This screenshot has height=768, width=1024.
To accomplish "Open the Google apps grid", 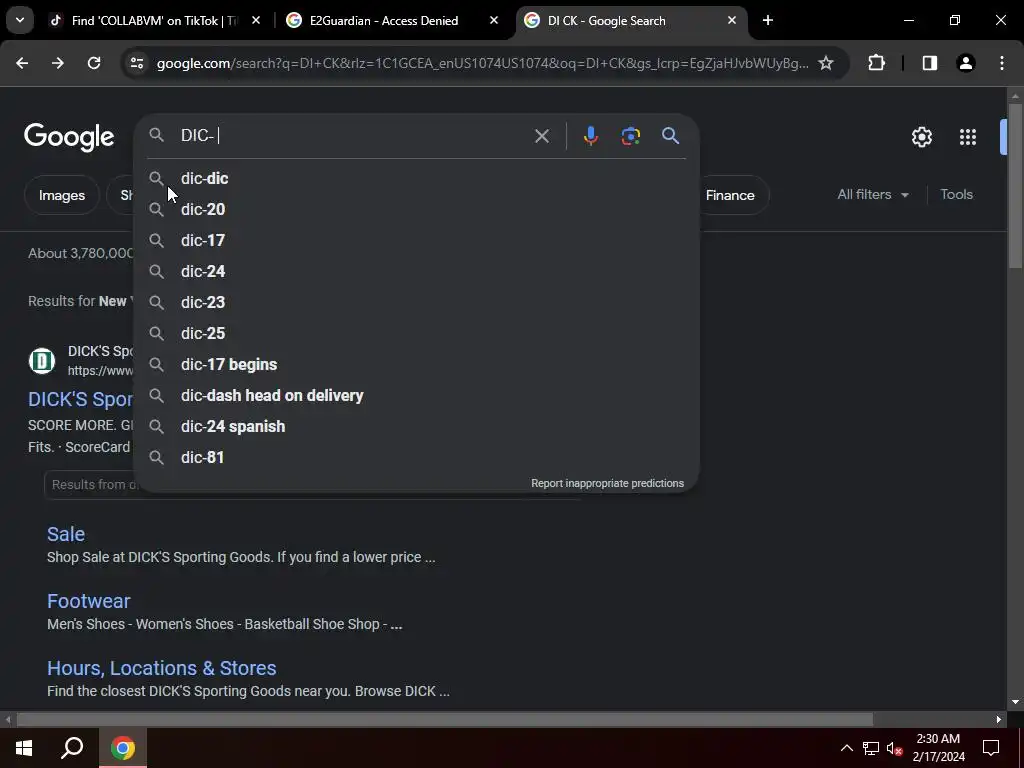I will 967,136.
